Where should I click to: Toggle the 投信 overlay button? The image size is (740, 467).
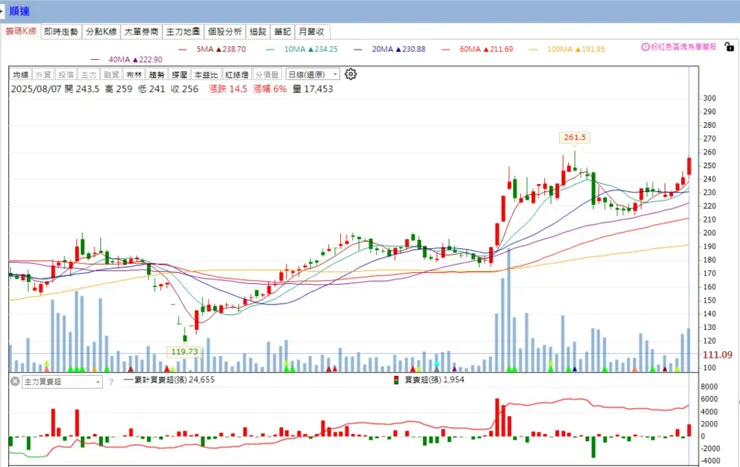[x=66, y=75]
